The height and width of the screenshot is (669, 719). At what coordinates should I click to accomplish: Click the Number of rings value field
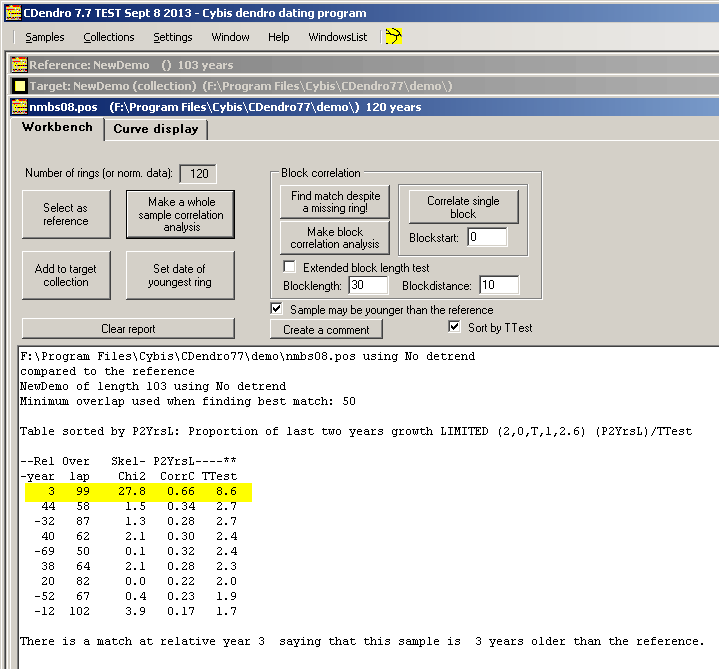pos(198,173)
